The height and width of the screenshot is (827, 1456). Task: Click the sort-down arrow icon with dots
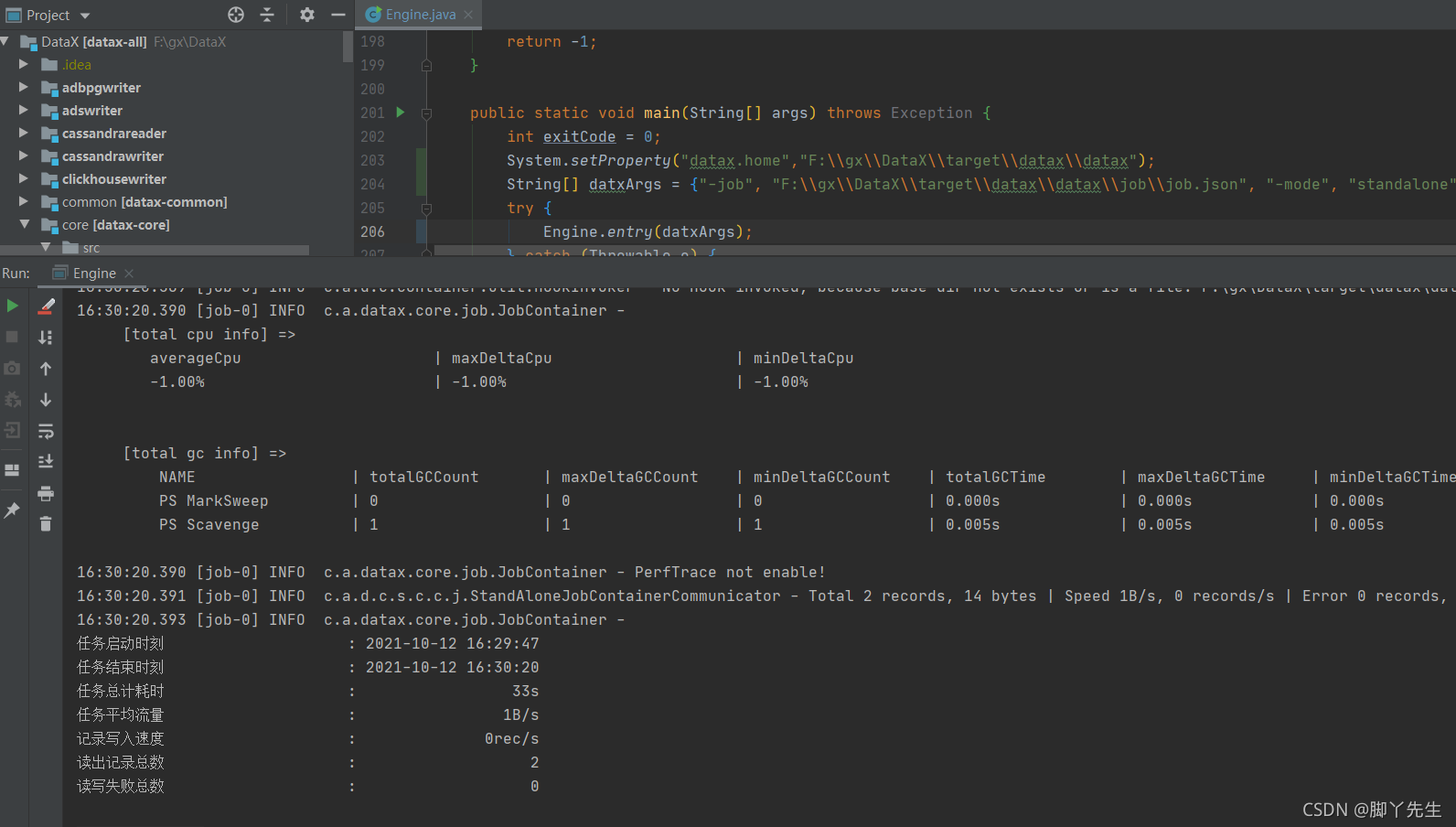[x=46, y=337]
